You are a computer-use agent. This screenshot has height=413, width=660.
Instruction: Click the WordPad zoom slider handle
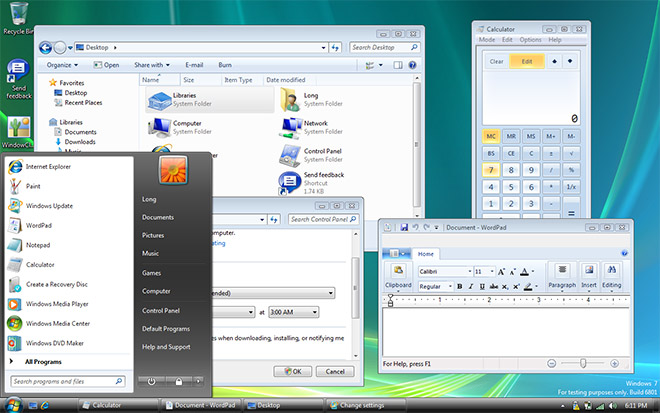(x=583, y=363)
